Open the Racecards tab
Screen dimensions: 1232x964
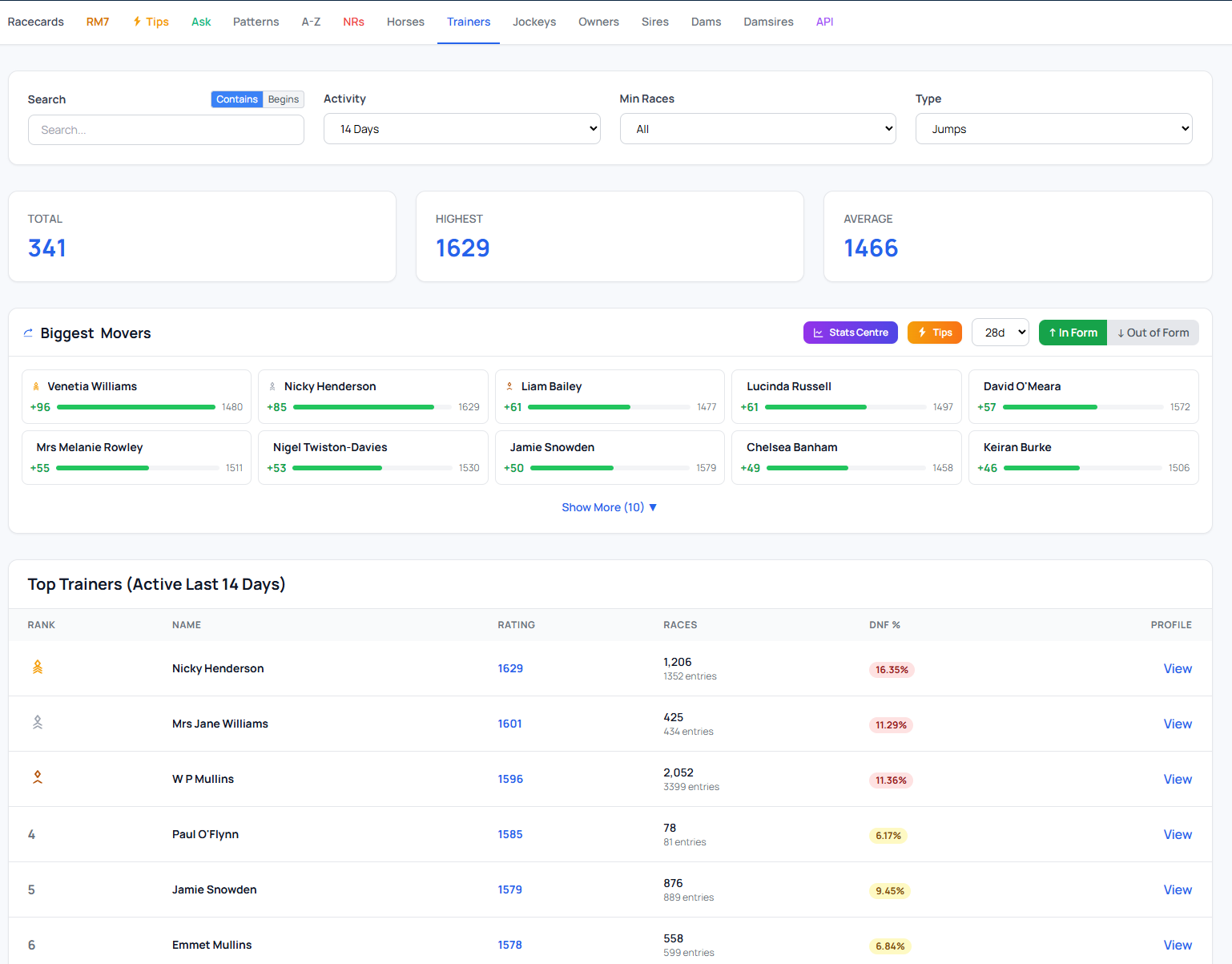pyautogui.click(x=36, y=22)
